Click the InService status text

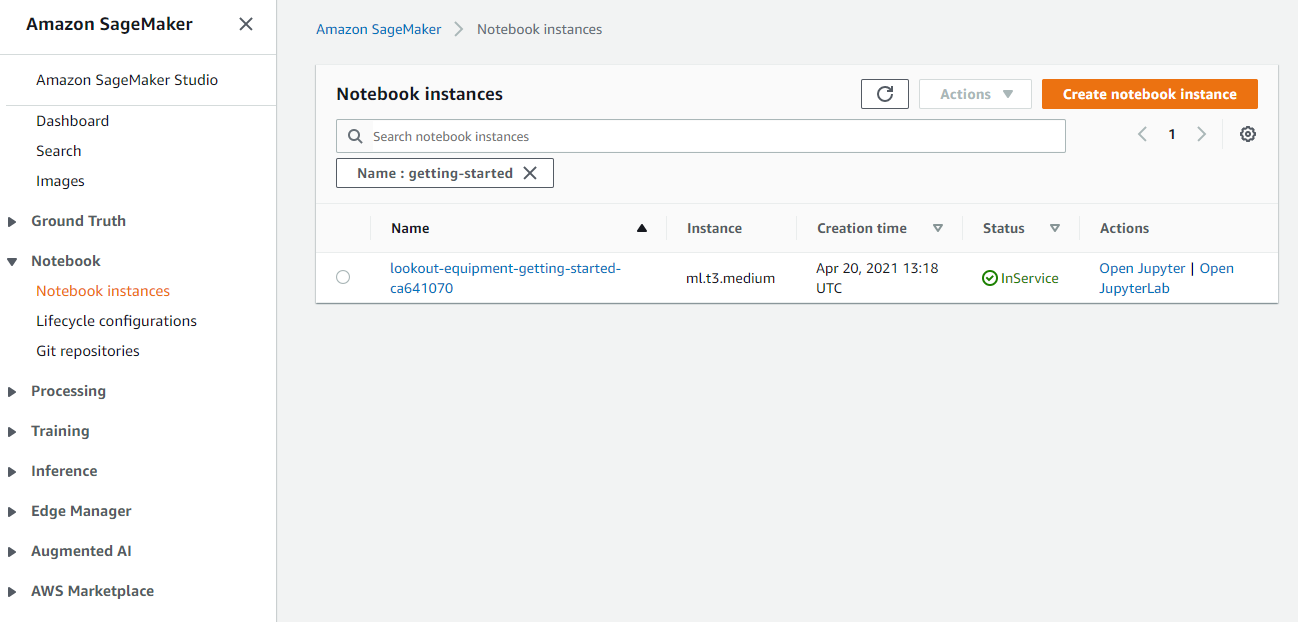[x=1030, y=278]
